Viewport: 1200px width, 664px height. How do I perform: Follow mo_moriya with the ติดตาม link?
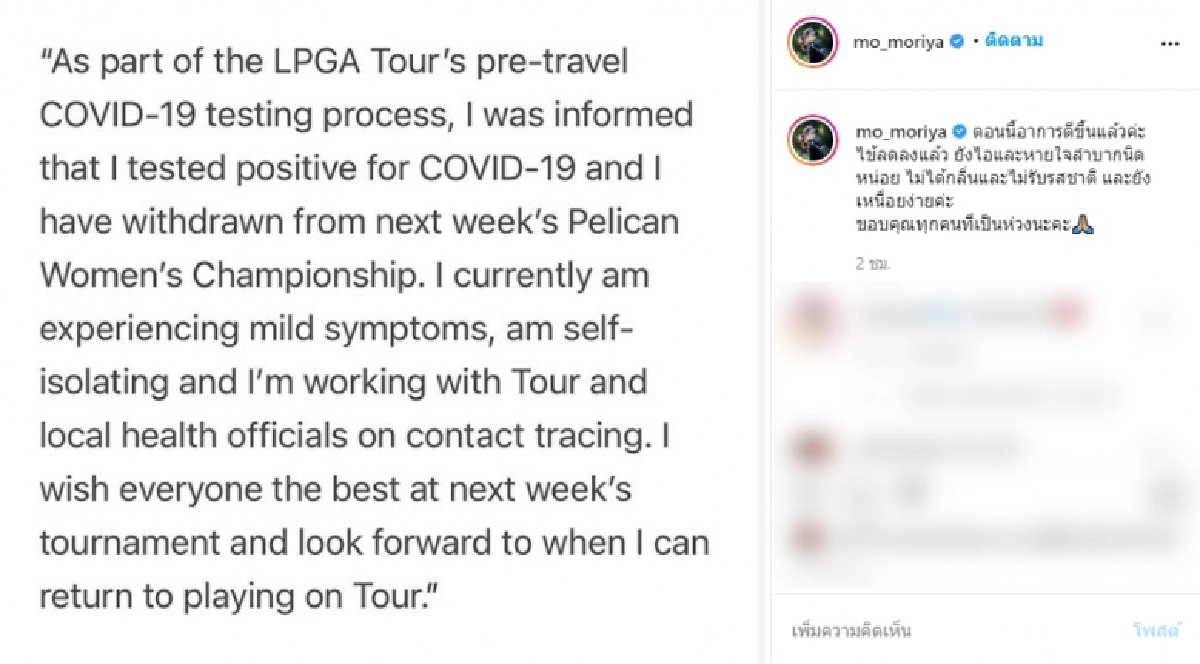click(1014, 41)
